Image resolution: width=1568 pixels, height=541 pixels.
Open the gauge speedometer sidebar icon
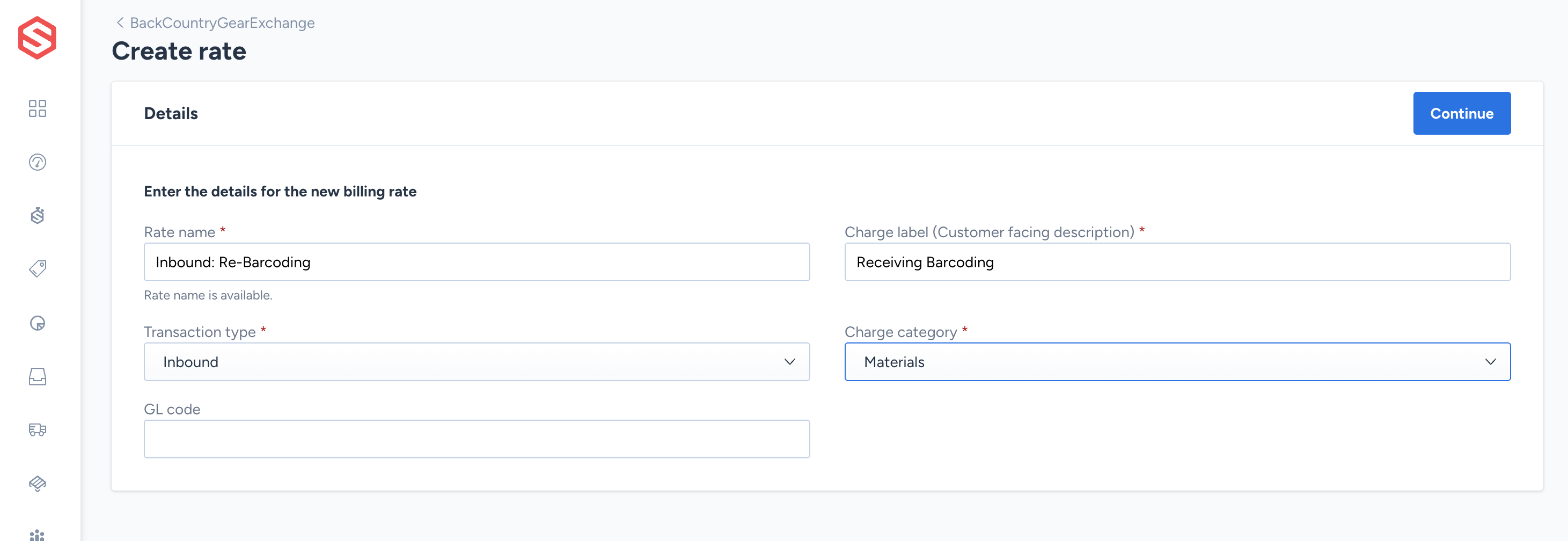tap(37, 162)
